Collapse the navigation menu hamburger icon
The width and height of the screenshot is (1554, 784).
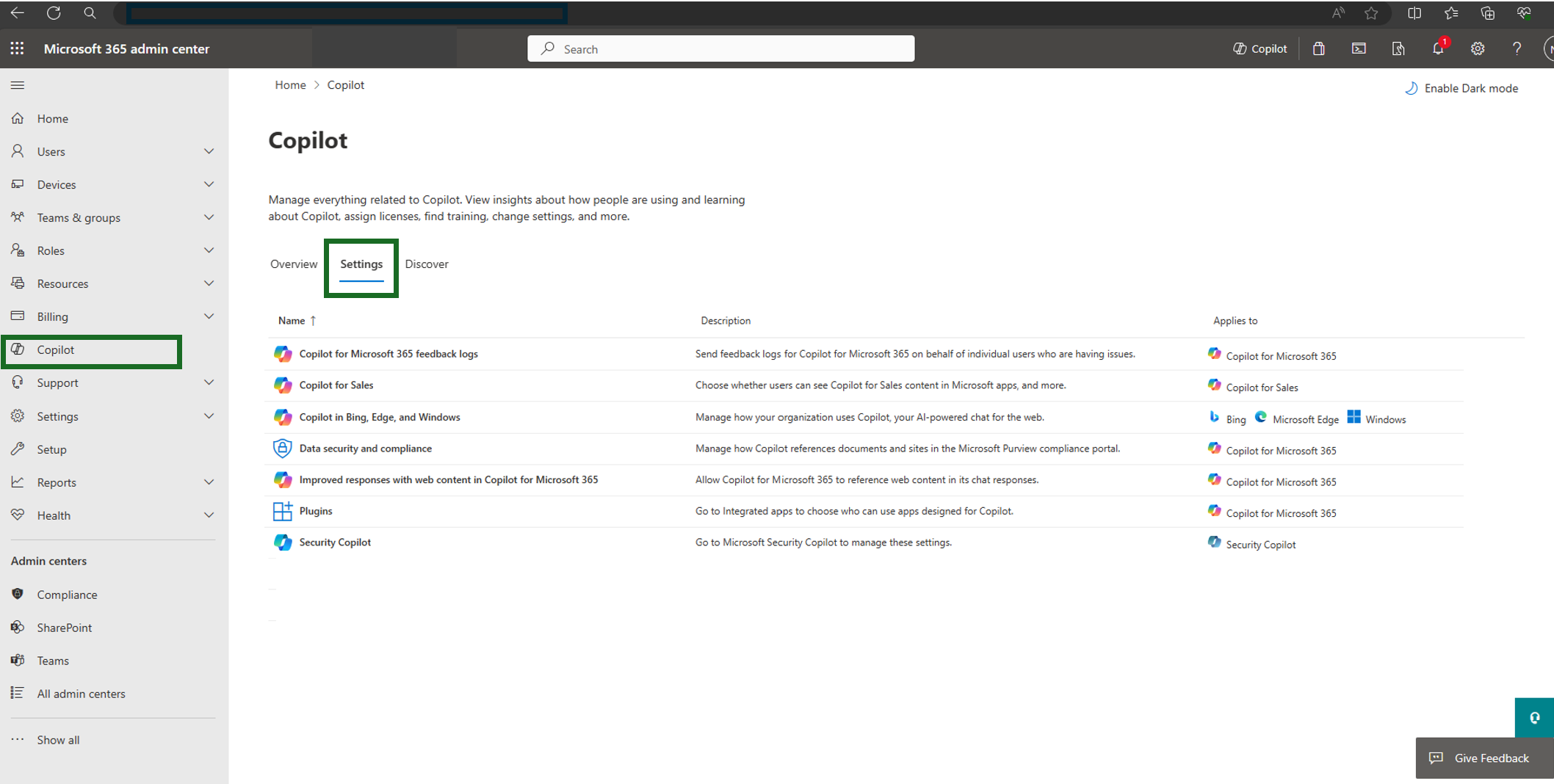[18, 85]
